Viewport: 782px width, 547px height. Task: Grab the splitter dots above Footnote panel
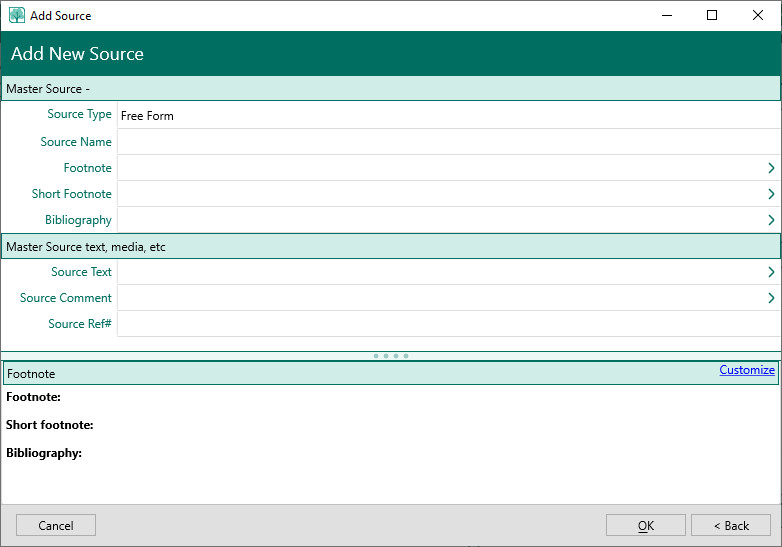[391, 355]
